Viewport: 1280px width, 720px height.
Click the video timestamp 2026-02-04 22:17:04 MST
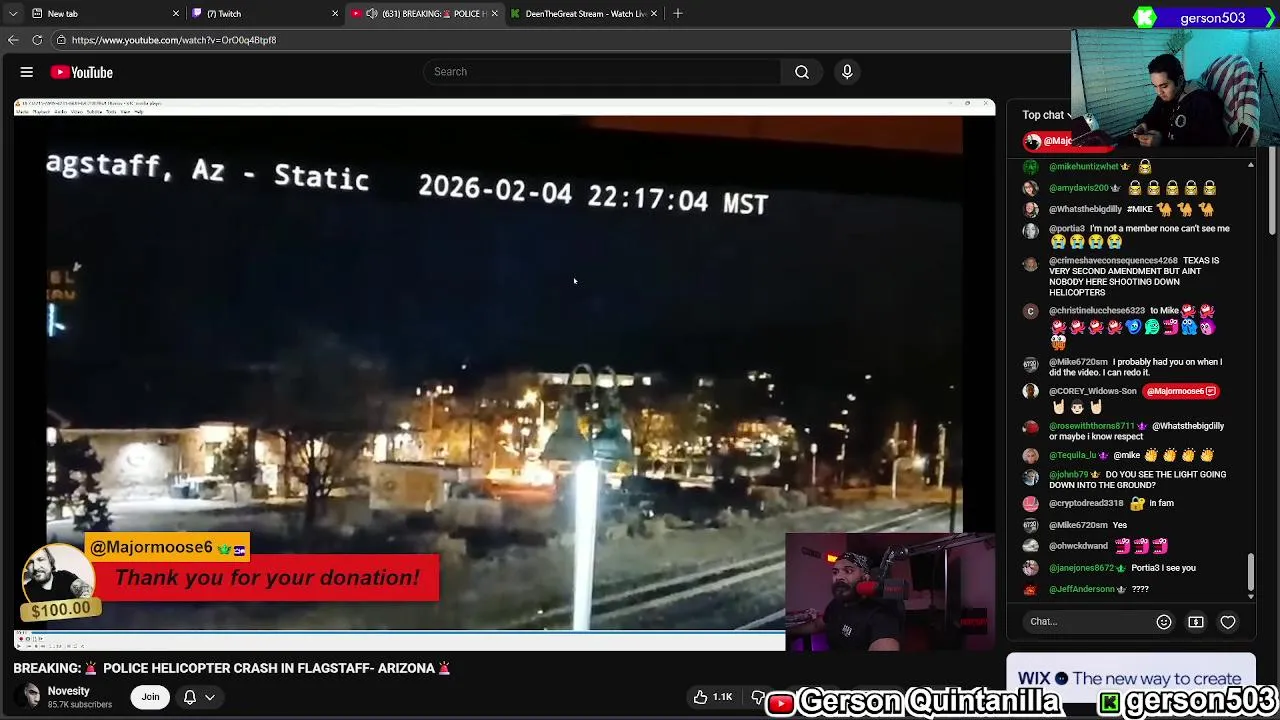pyautogui.click(x=593, y=194)
